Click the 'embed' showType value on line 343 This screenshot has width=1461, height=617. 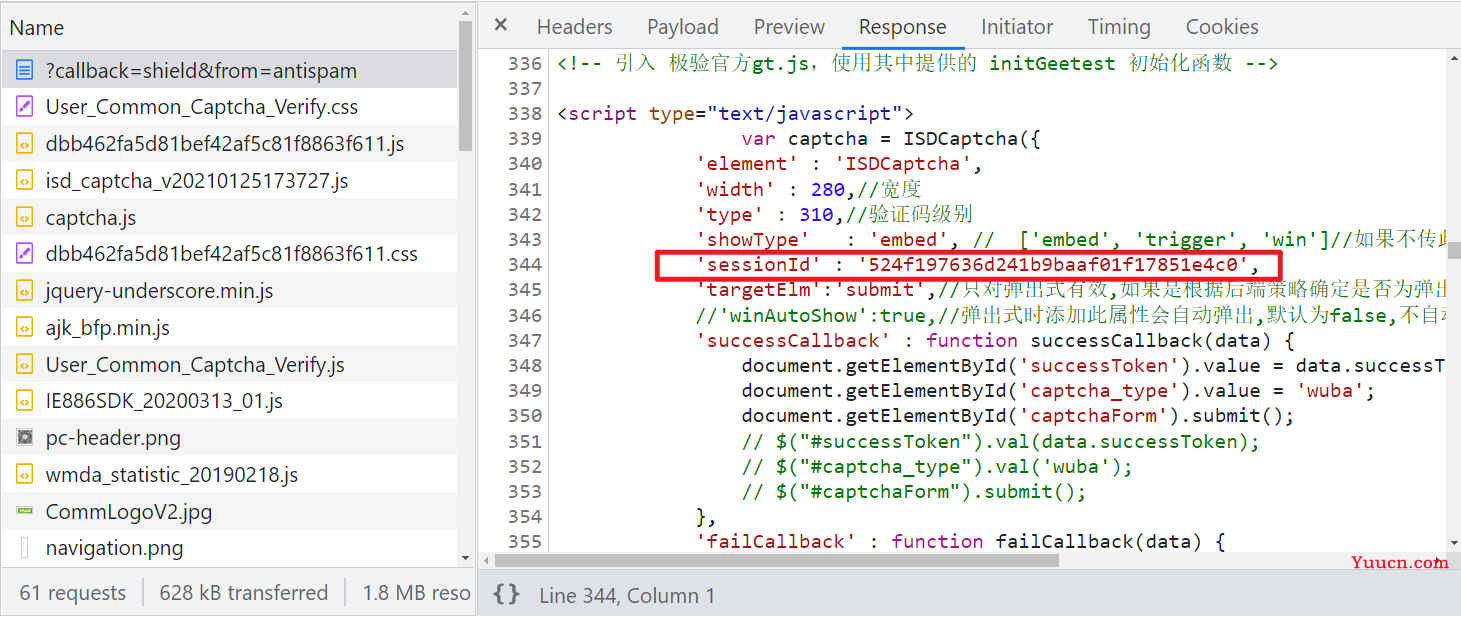[909, 240]
